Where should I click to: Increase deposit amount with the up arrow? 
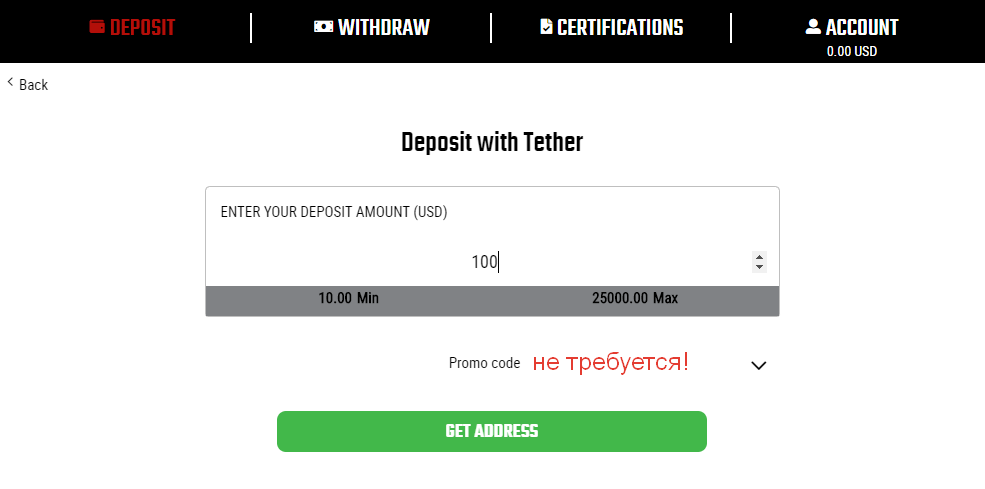click(x=759, y=257)
